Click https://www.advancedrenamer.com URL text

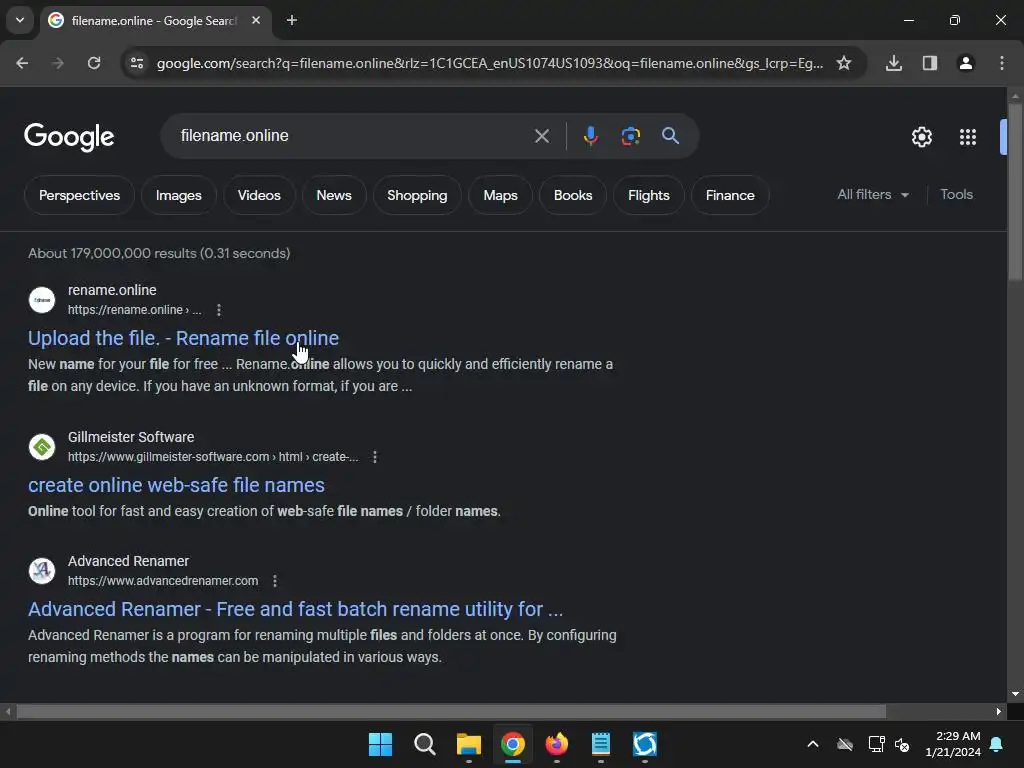(163, 581)
